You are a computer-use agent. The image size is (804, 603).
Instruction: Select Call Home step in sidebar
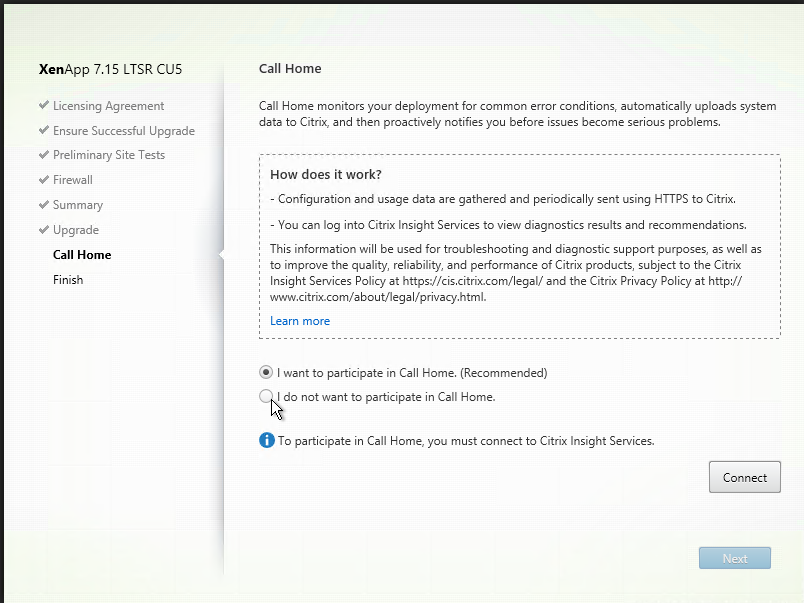(x=82, y=255)
